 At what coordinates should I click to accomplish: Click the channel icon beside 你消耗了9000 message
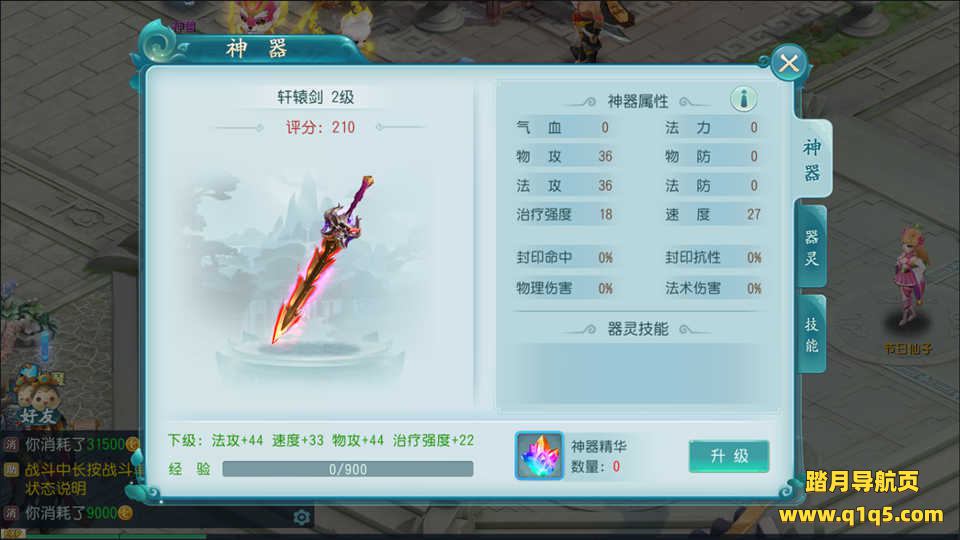click(x=10, y=513)
